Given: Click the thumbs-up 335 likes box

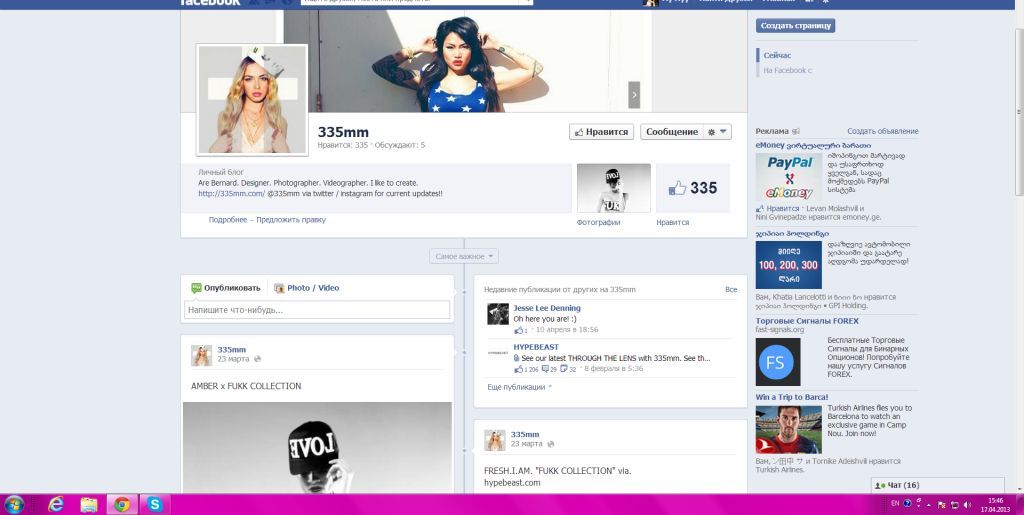Looking at the screenshot, I should point(693,188).
